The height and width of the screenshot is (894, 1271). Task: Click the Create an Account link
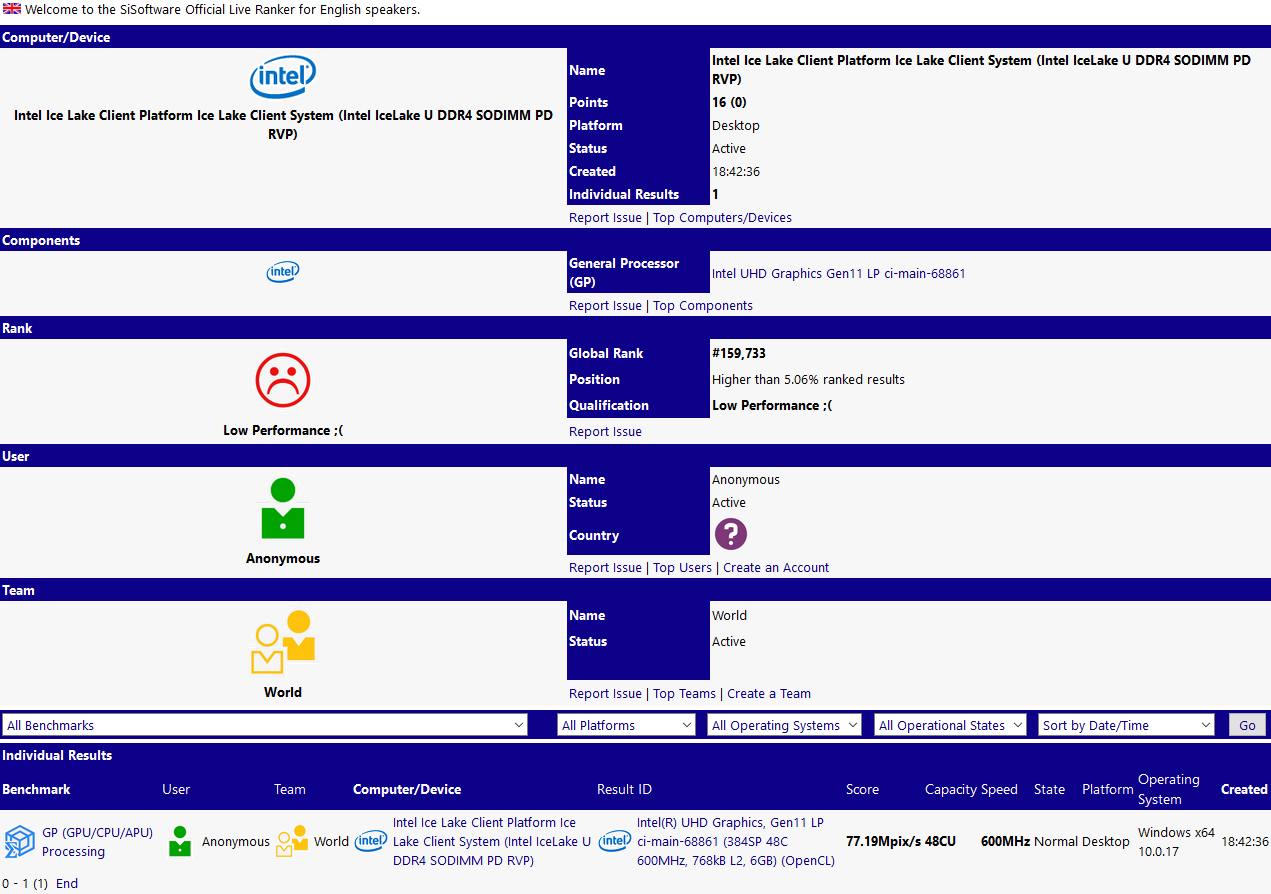[776, 568]
